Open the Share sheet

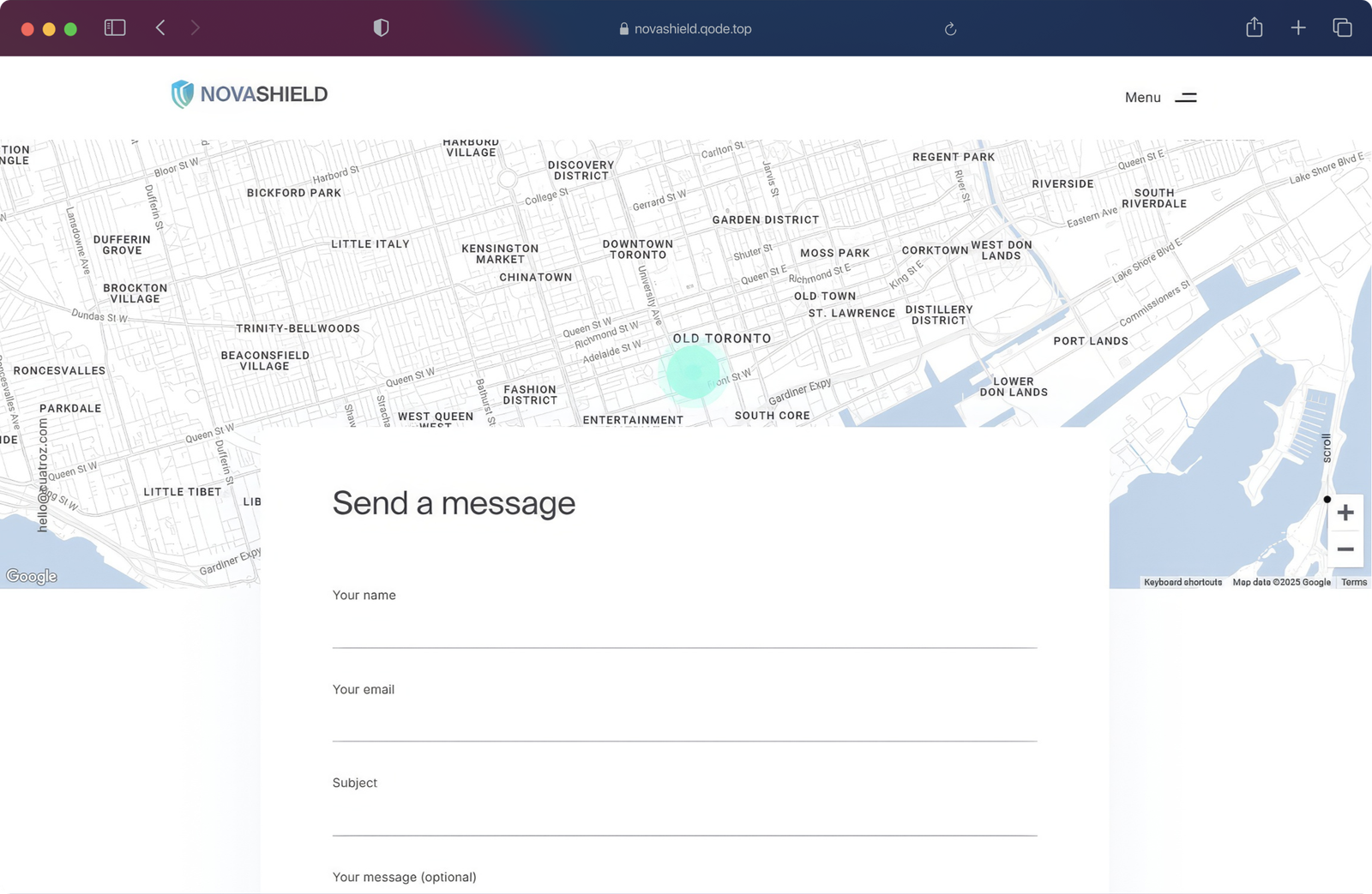pyautogui.click(x=1254, y=28)
